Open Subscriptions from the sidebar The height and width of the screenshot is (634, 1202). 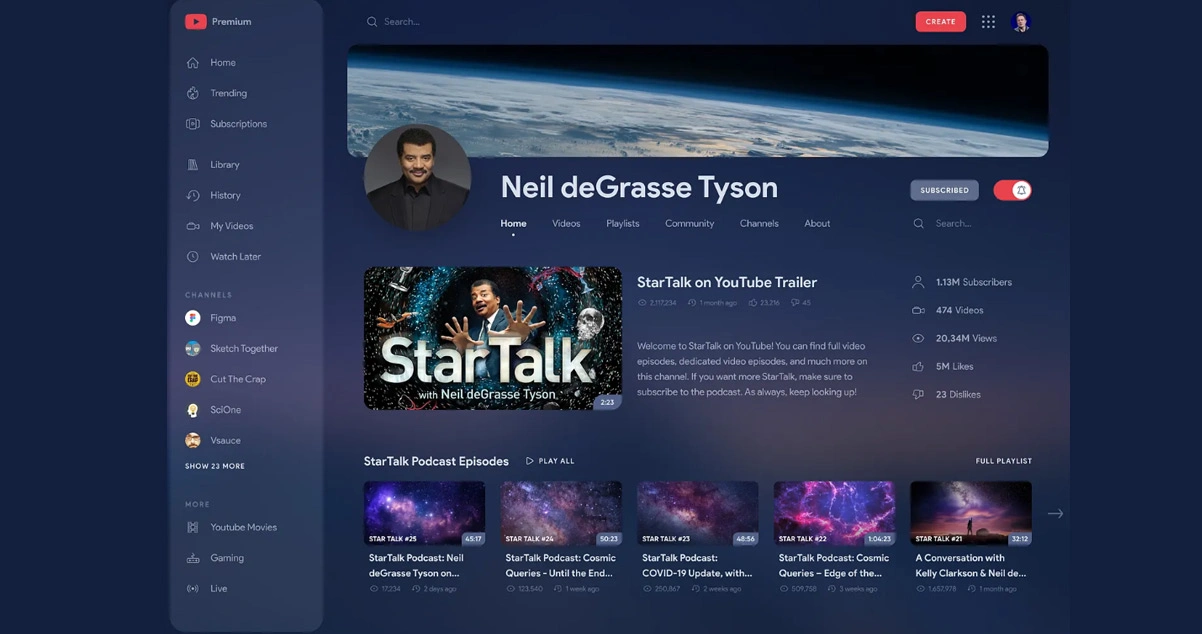[x=238, y=124]
